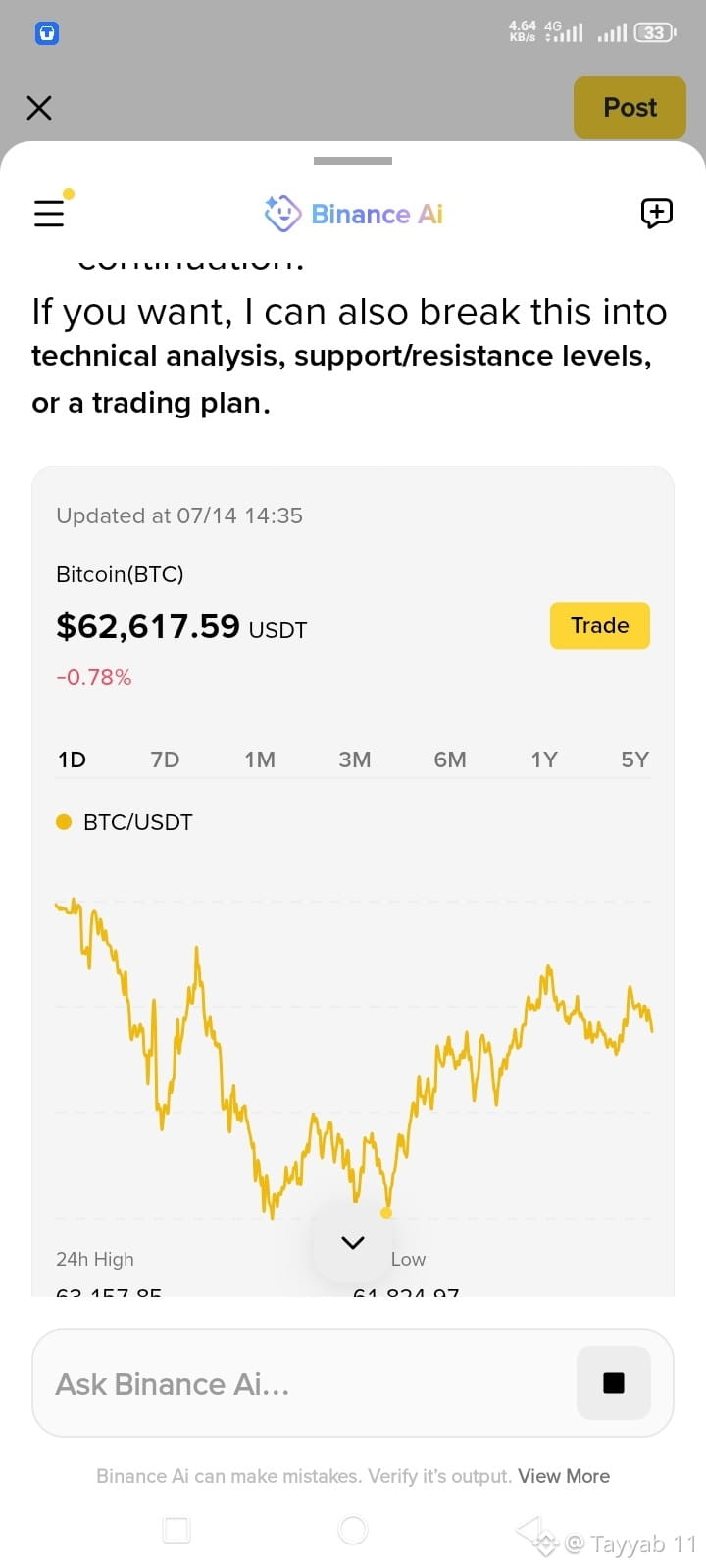706x1568 pixels.
Task: Show the 6M price chart
Action: click(x=450, y=759)
